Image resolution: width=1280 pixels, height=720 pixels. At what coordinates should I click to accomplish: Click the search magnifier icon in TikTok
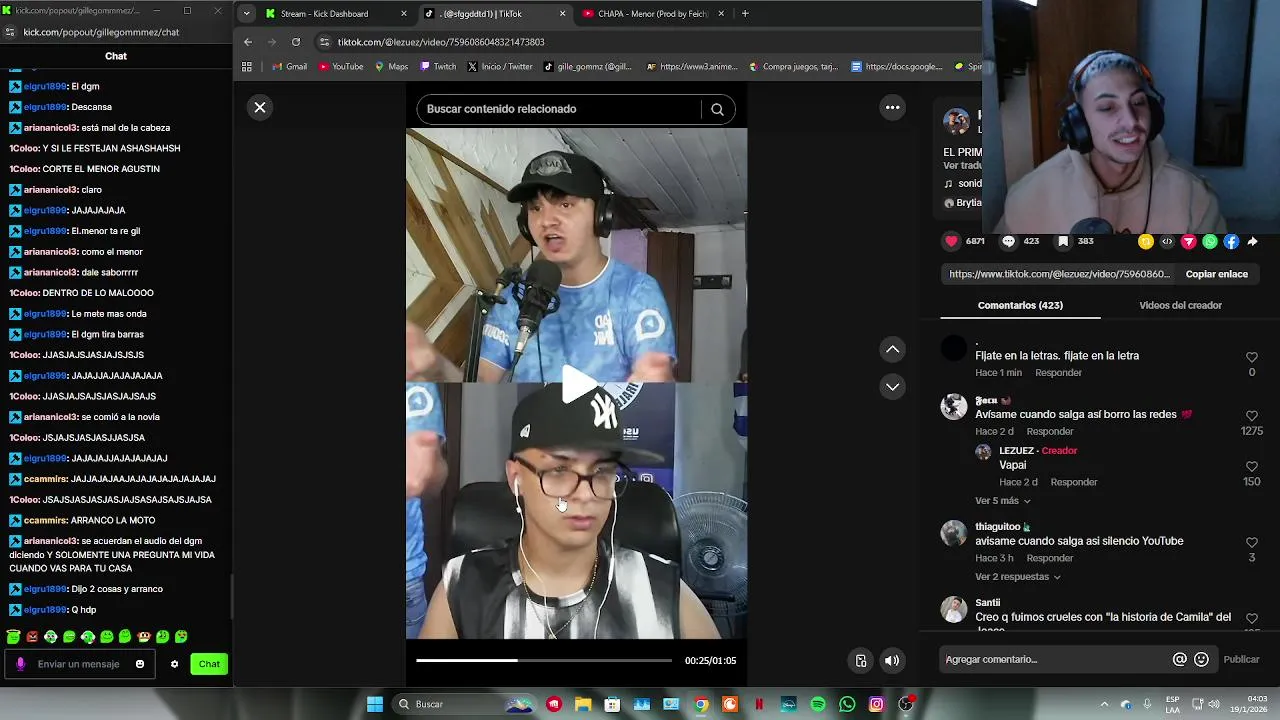coord(717,109)
